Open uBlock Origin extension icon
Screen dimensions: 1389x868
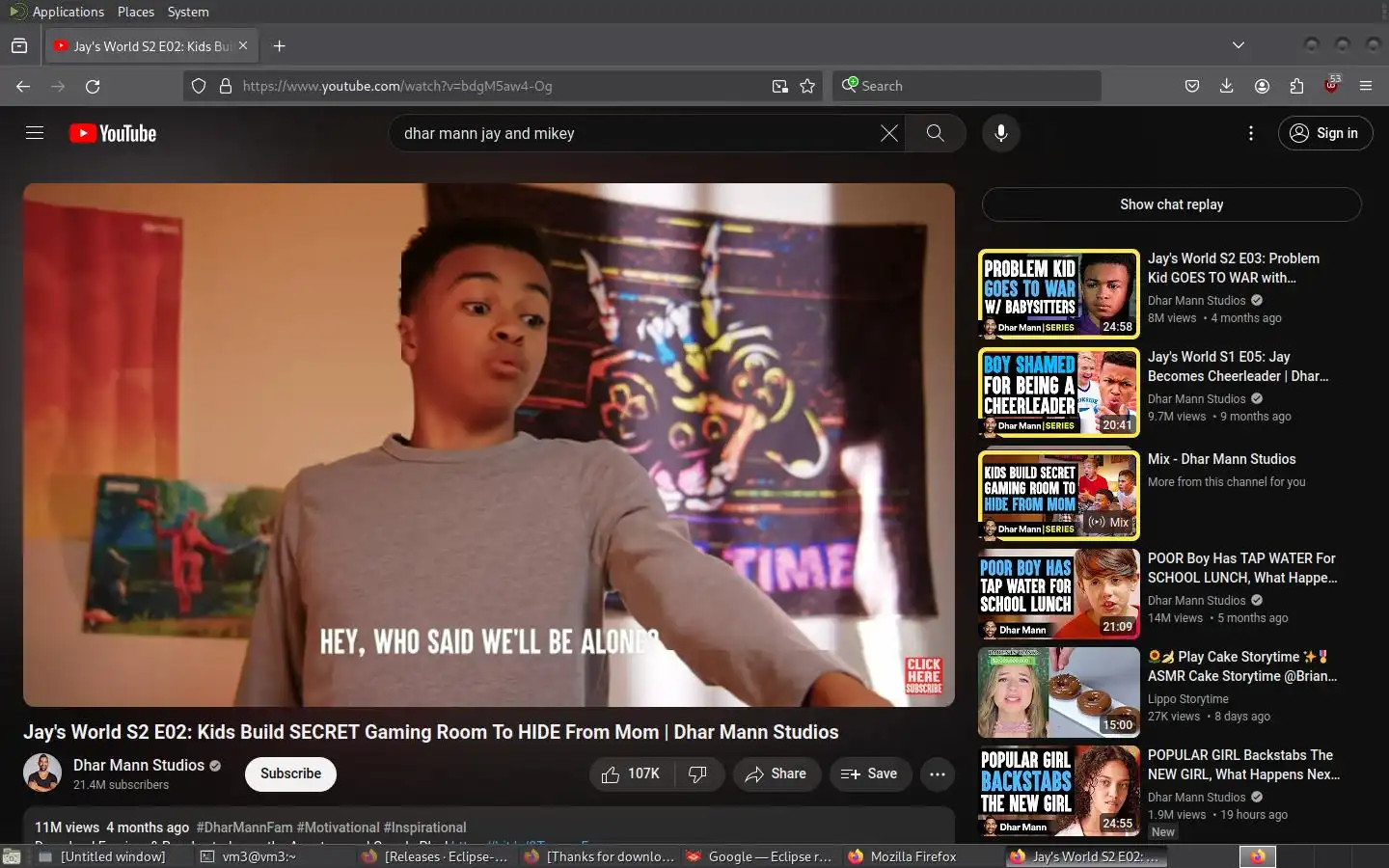point(1331,86)
